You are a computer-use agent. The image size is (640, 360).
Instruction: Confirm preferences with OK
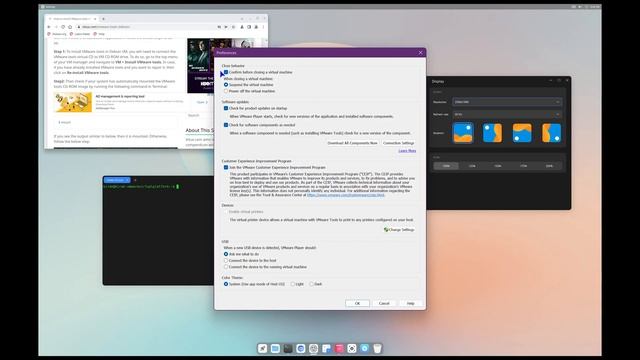point(357,303)
